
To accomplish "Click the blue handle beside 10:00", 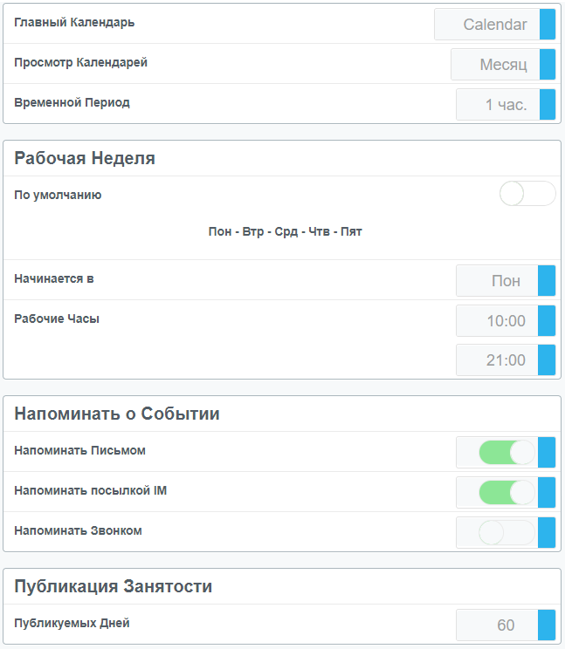I will (546, 321).
